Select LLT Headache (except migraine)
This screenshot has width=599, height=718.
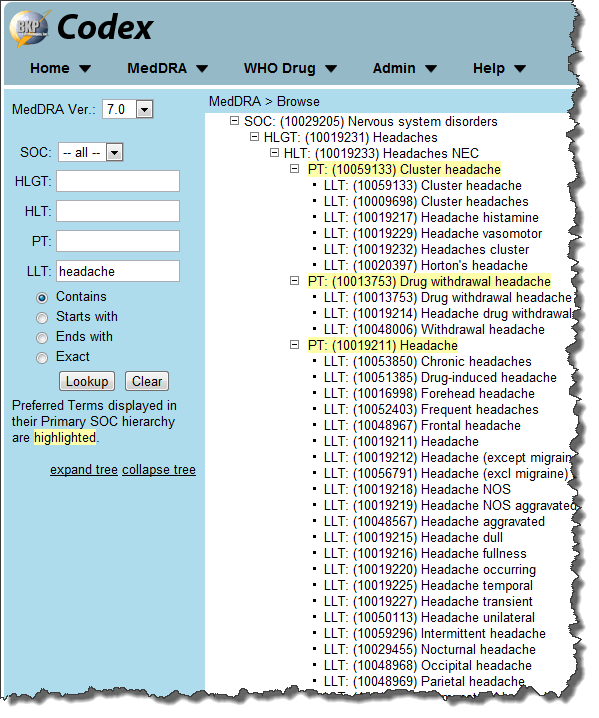(448, 458)
